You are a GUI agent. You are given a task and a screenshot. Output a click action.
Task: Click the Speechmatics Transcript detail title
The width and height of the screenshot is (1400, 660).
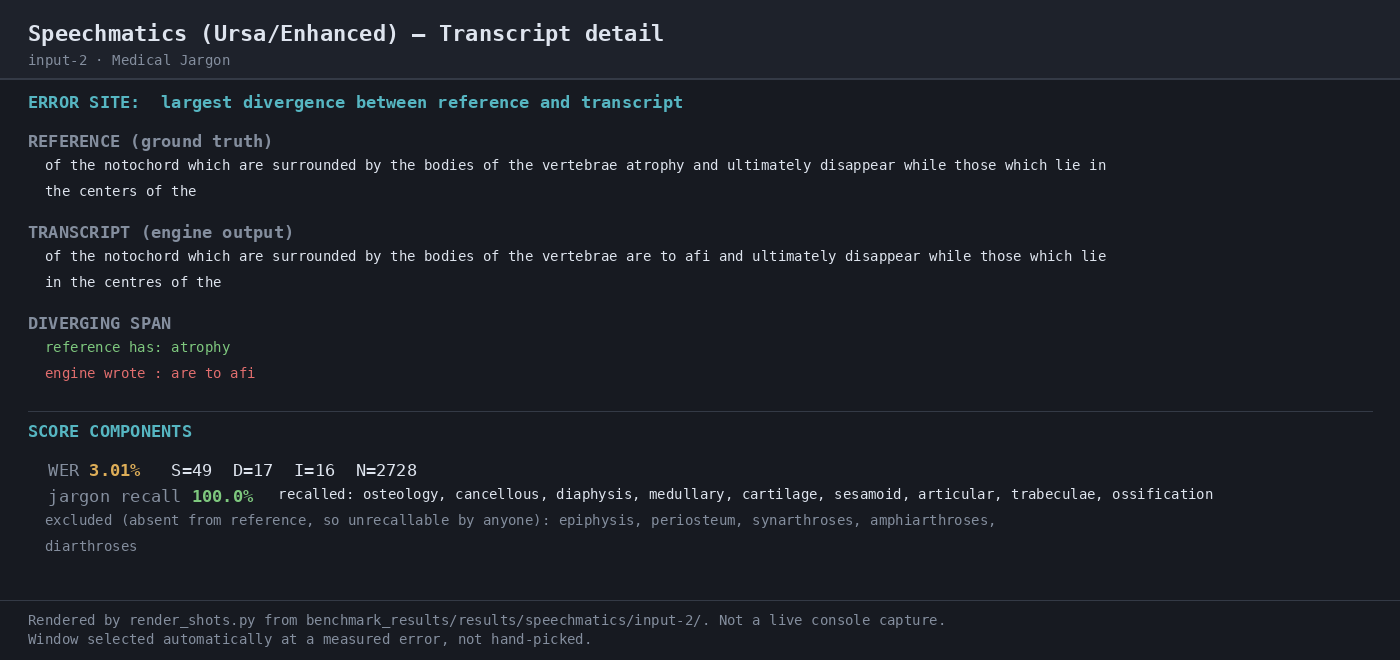tap(346, 34)
